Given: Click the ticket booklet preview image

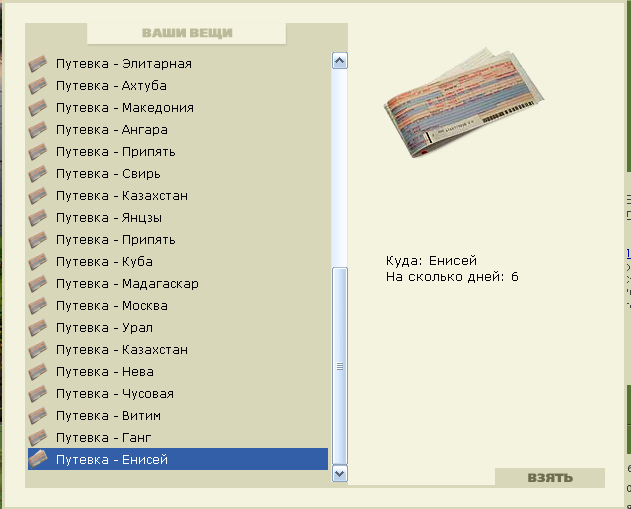Looking at the screenshot, I should click(464, 103).
